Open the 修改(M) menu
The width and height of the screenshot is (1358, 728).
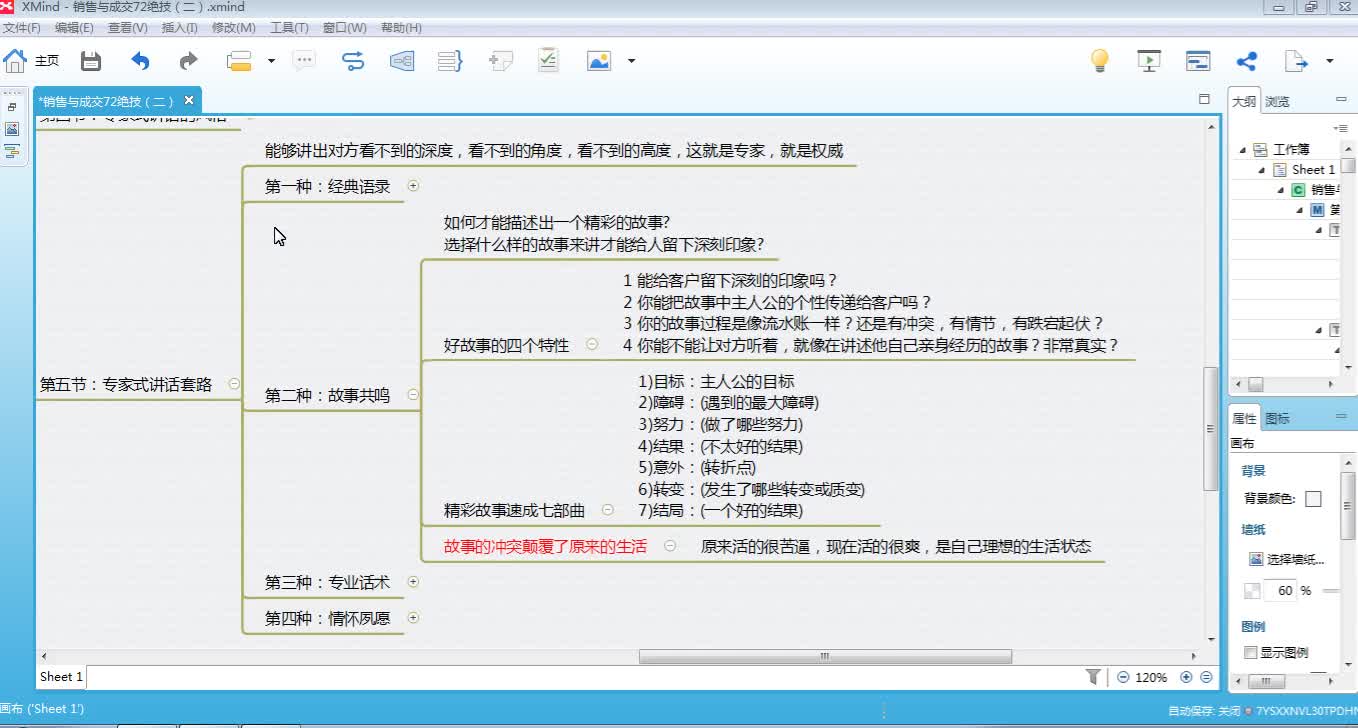(233, 28)
